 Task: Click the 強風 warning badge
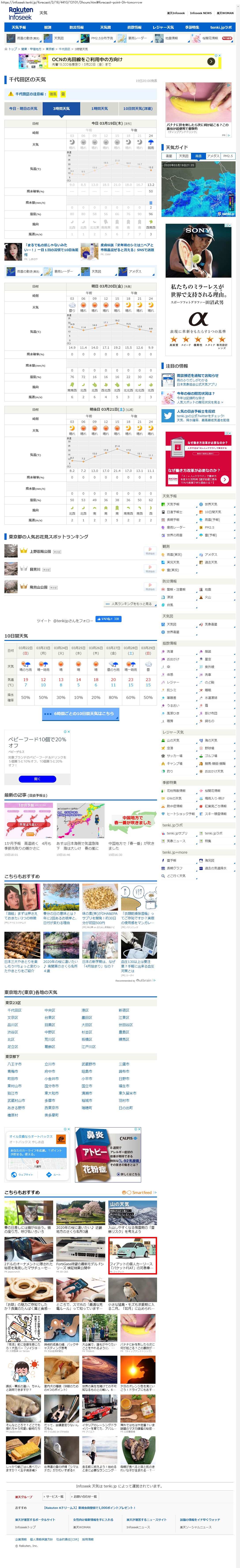point(53,94)
